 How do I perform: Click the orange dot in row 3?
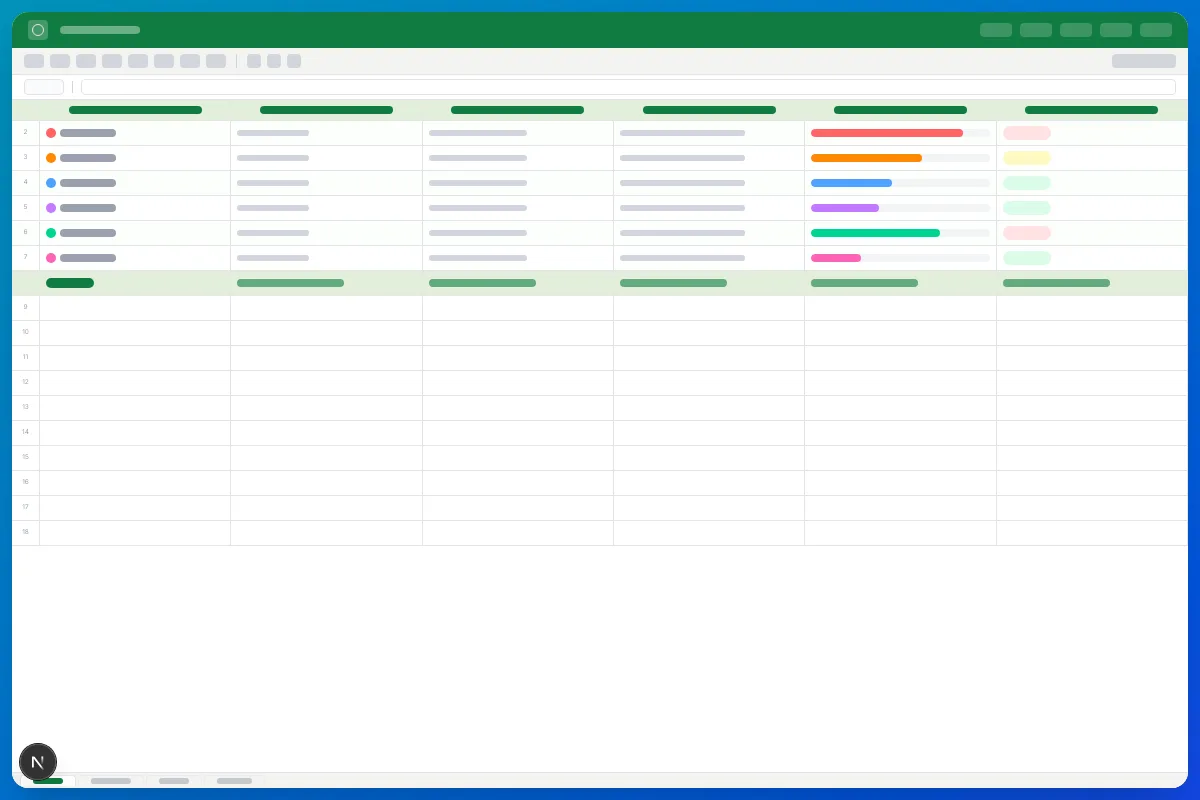point(51,158)
